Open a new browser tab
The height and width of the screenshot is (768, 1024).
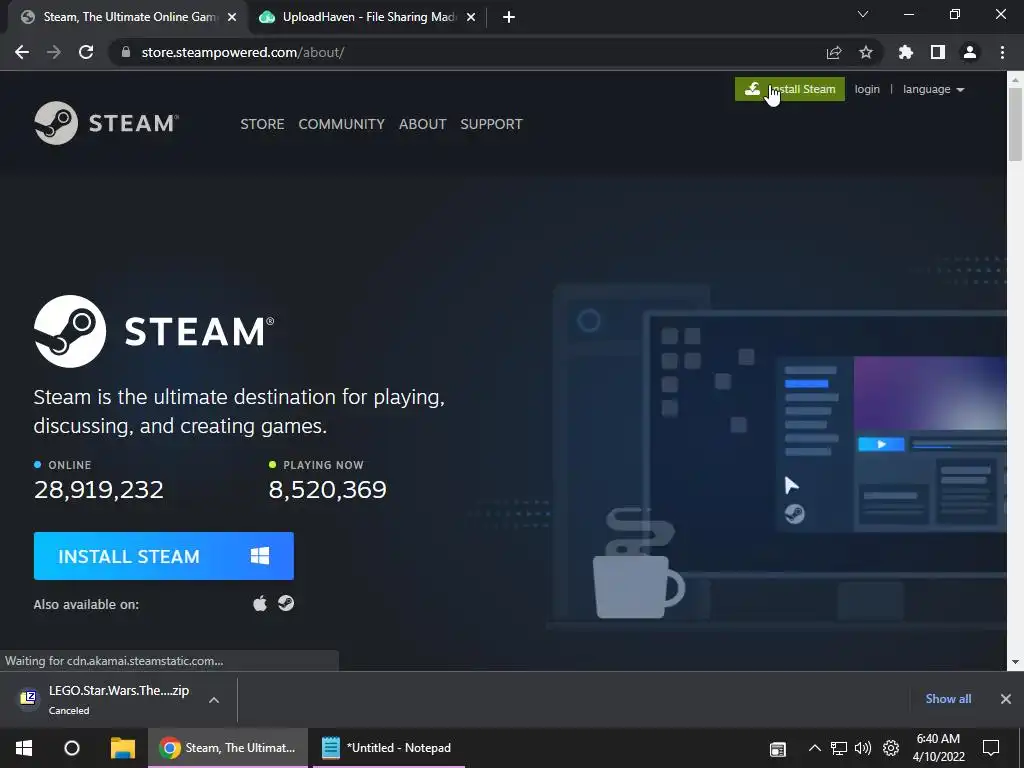[509, 17]
